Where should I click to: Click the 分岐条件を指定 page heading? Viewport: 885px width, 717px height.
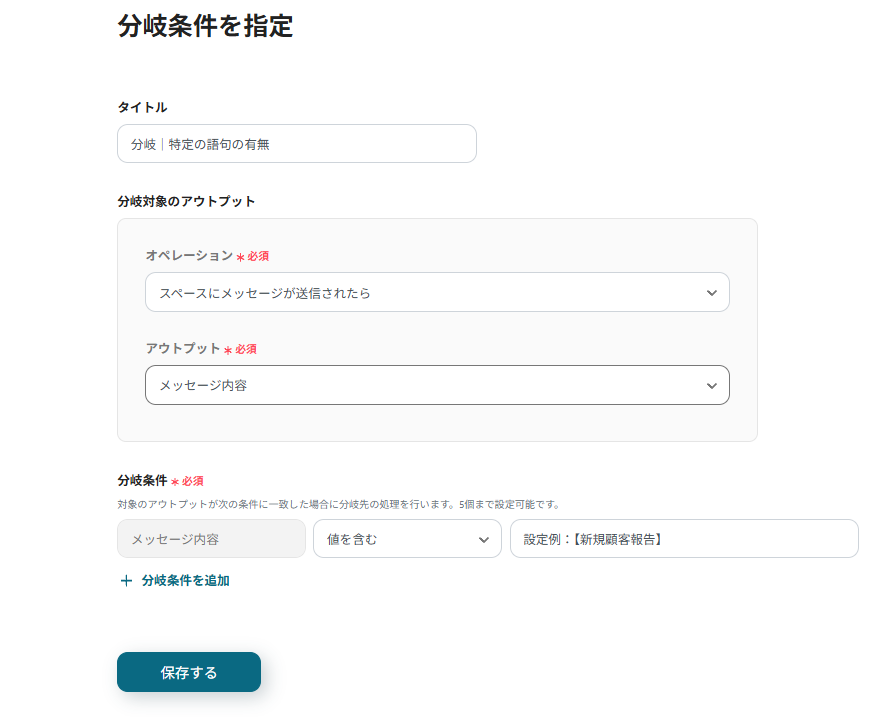coord(205,27)
